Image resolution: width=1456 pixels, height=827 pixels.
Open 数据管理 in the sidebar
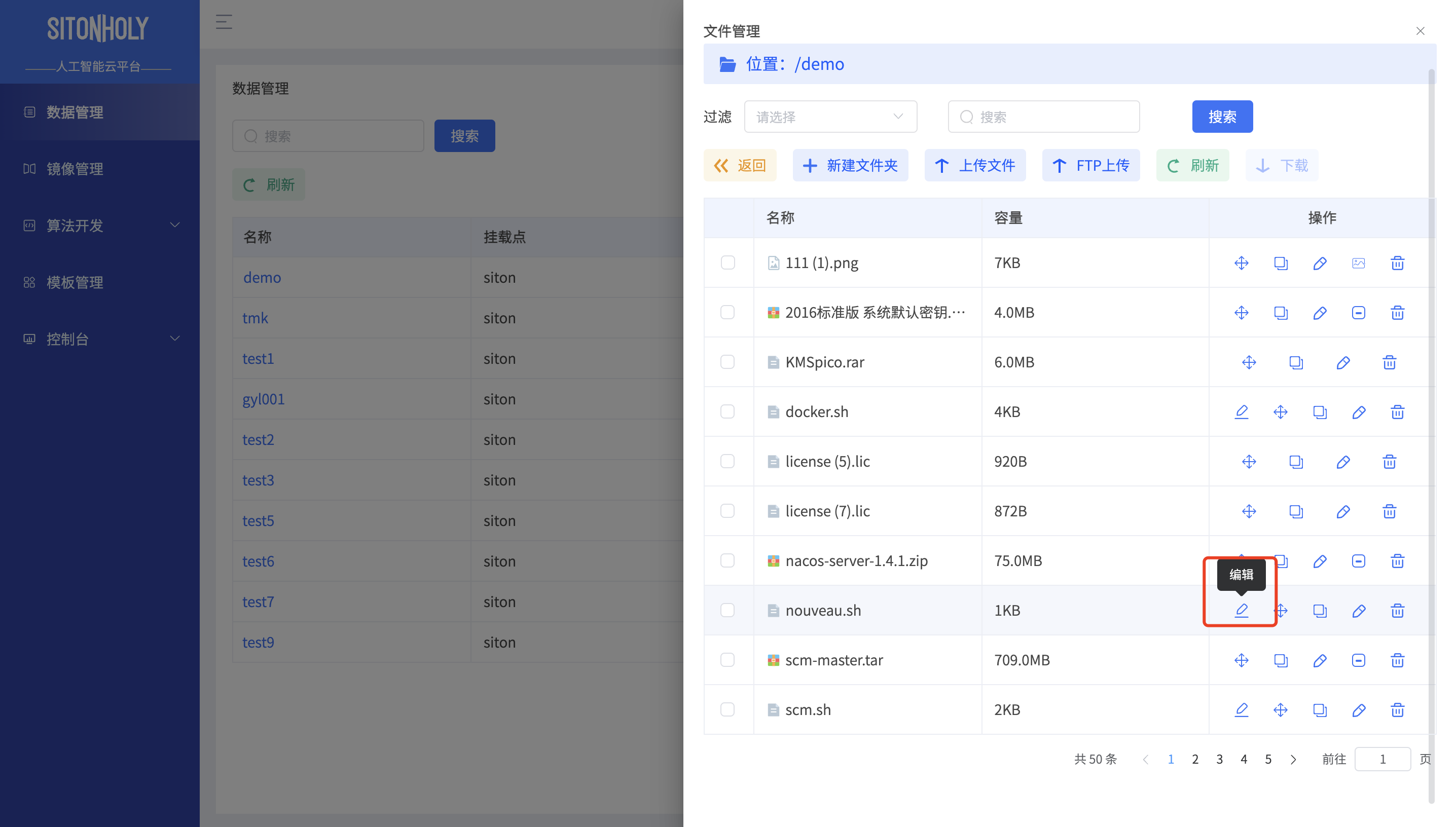[x=100, y=112]
